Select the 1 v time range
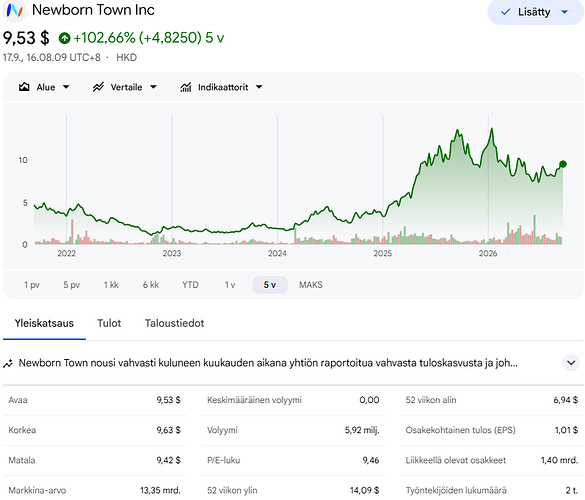The width and height of the screenshot is (585, 500). tap(230, 285)
